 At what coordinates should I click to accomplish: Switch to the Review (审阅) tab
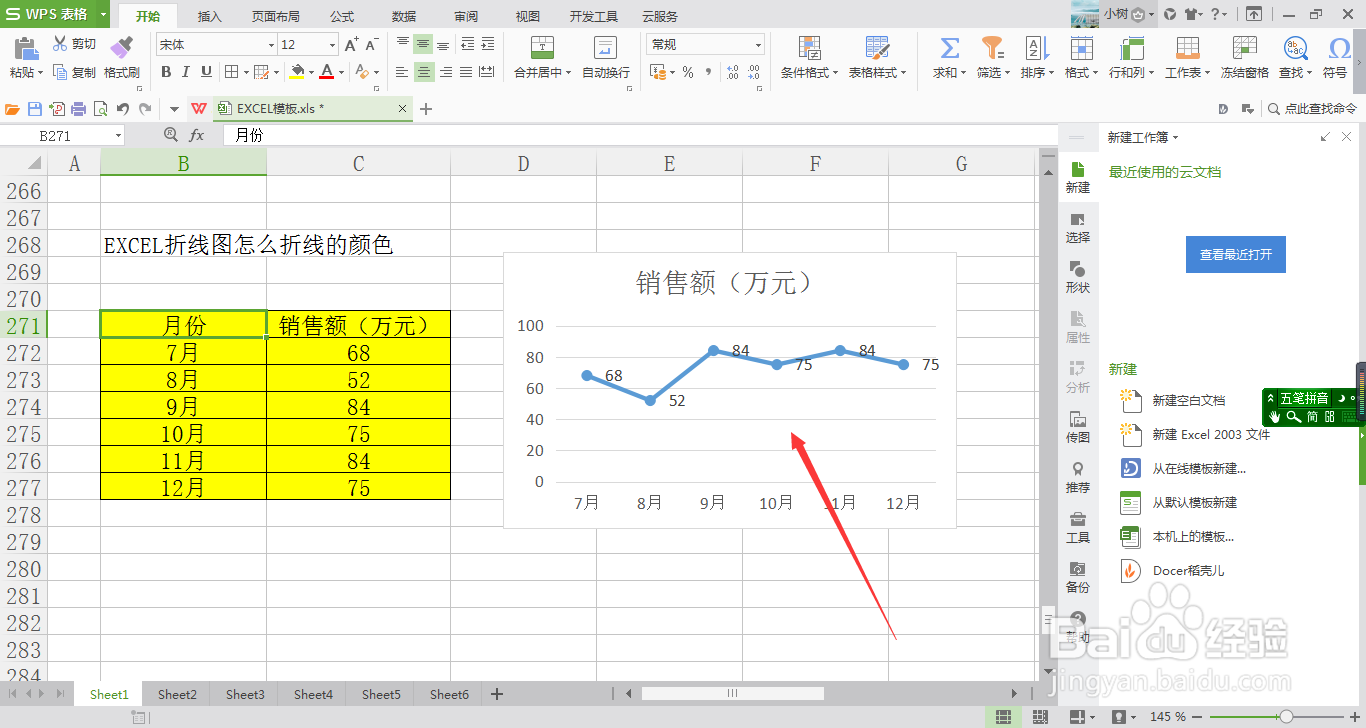pyautogui.click(x=466, y=16)
